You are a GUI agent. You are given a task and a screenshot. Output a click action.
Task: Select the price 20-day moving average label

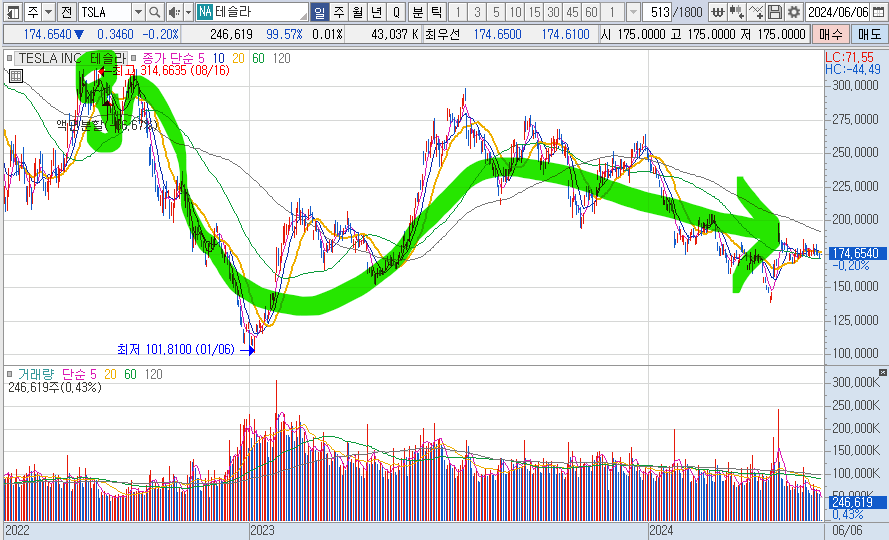(x=239, y=58)
